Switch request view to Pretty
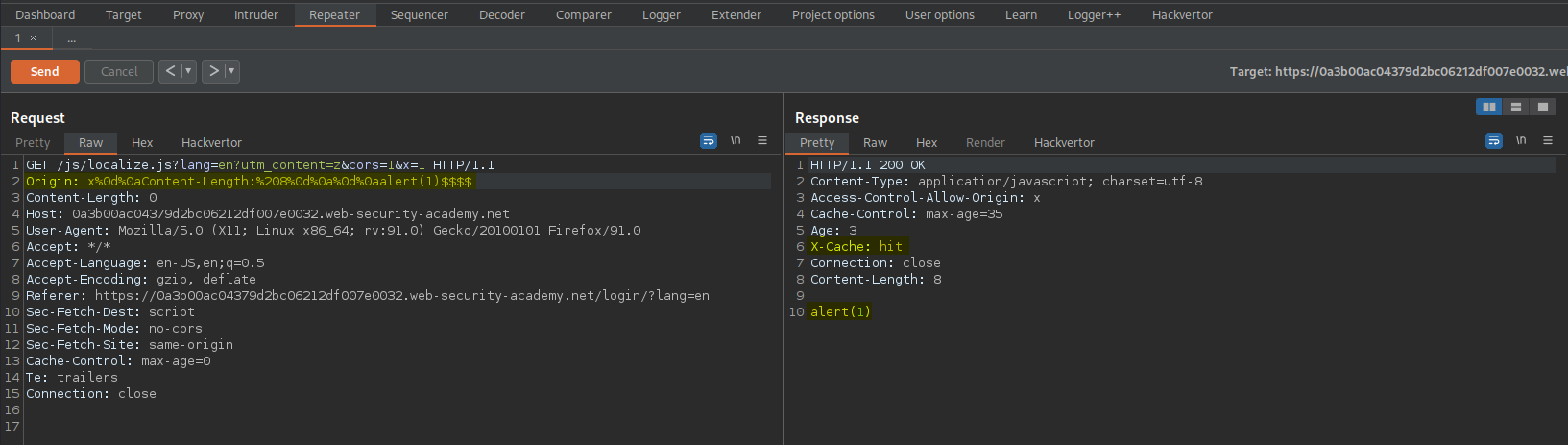Viewport: 1568px width, 445px height. click(x=33, y=142)
